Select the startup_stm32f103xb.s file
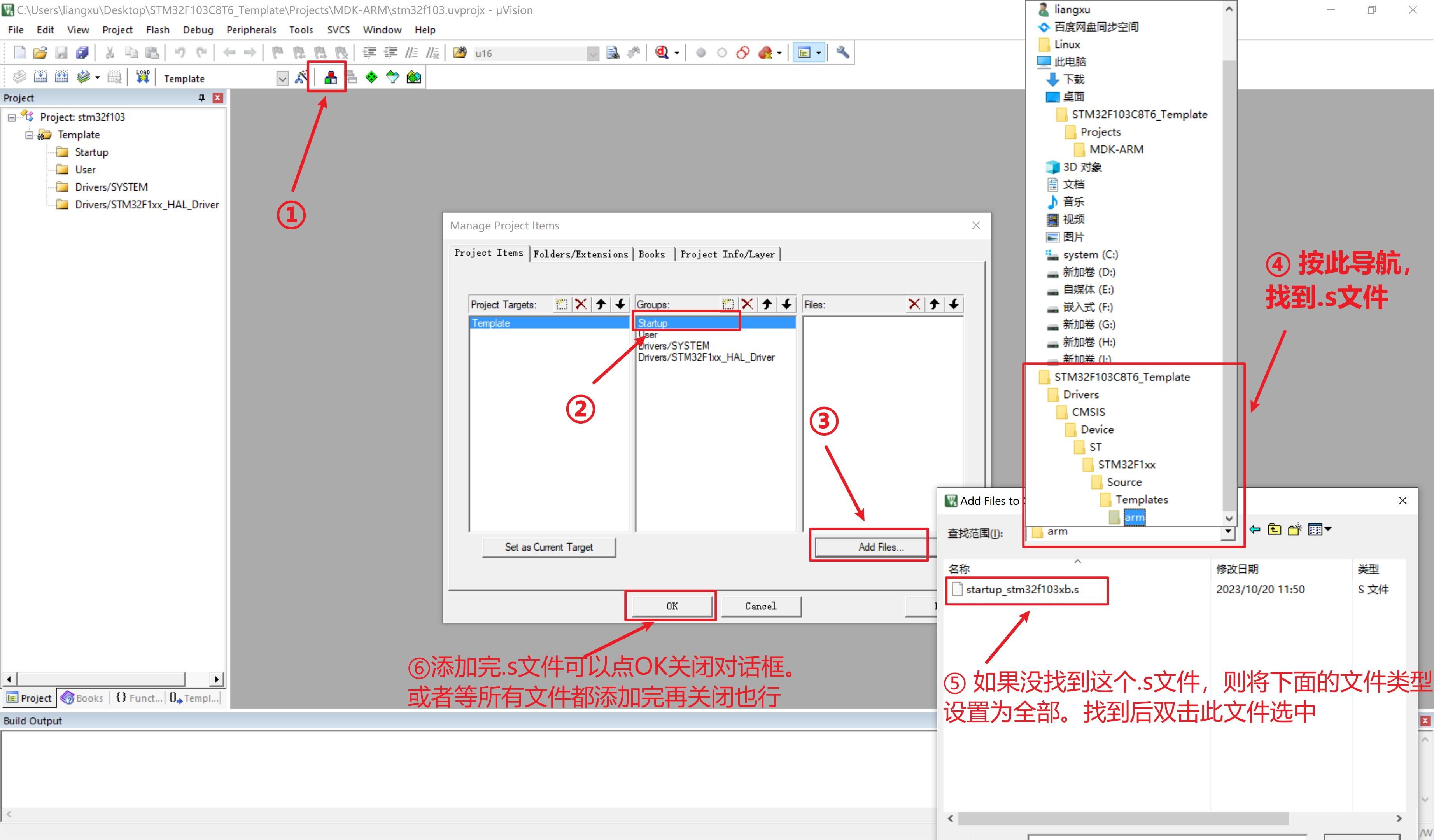Image resolution: width=1434 pixels, height=840 pixels. coord(1022,590)
